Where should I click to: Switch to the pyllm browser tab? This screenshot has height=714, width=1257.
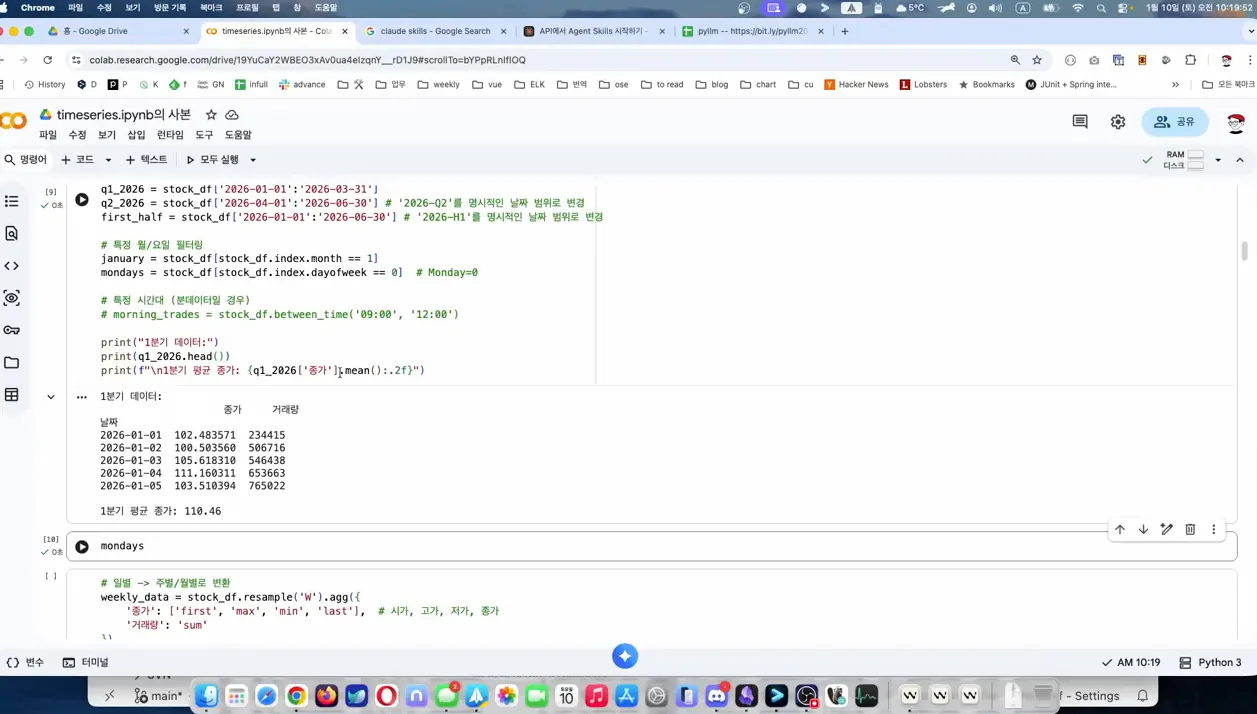(x=753, y=31)
